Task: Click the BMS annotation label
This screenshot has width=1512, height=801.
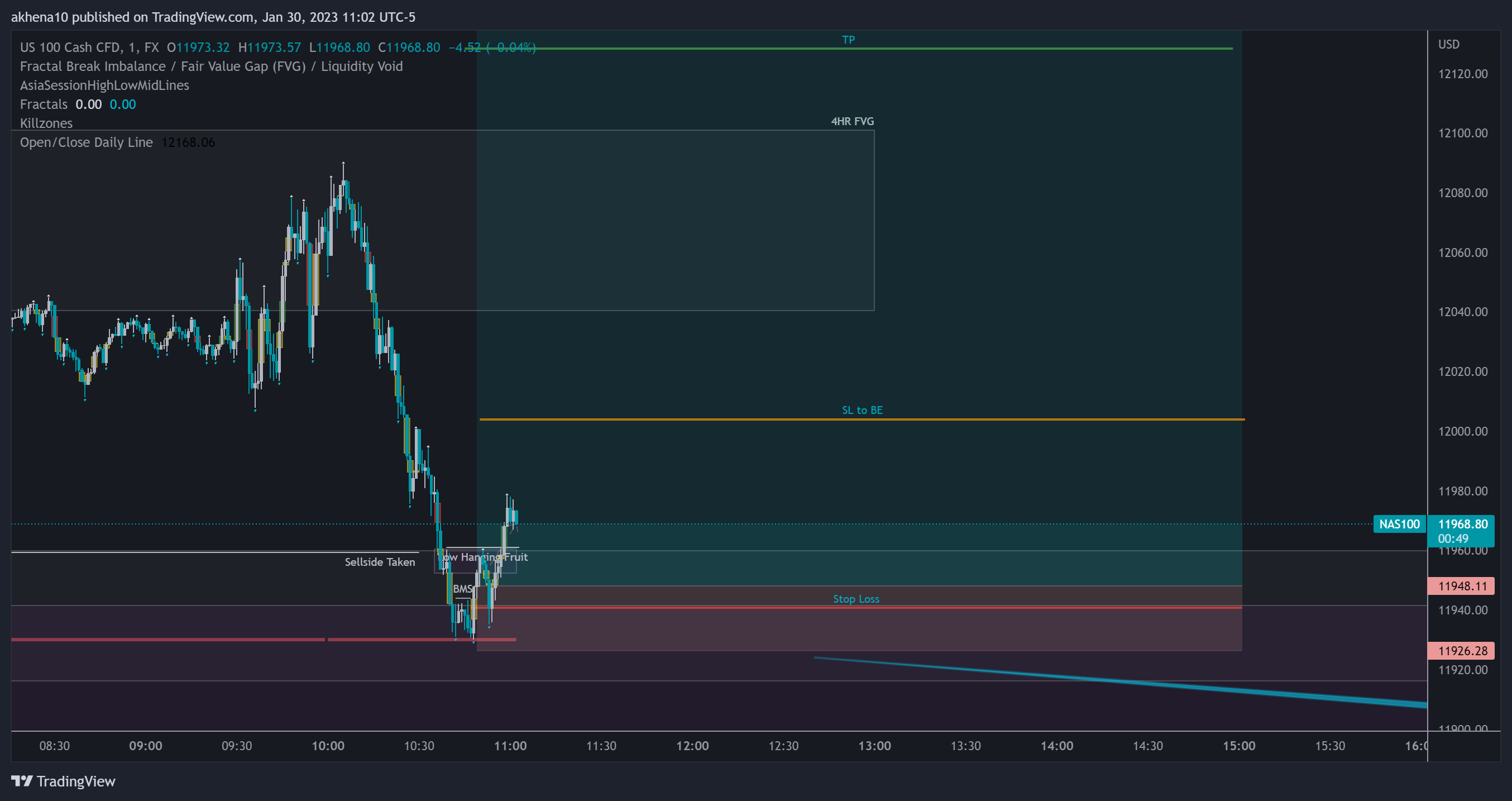Action: [462, 588]
